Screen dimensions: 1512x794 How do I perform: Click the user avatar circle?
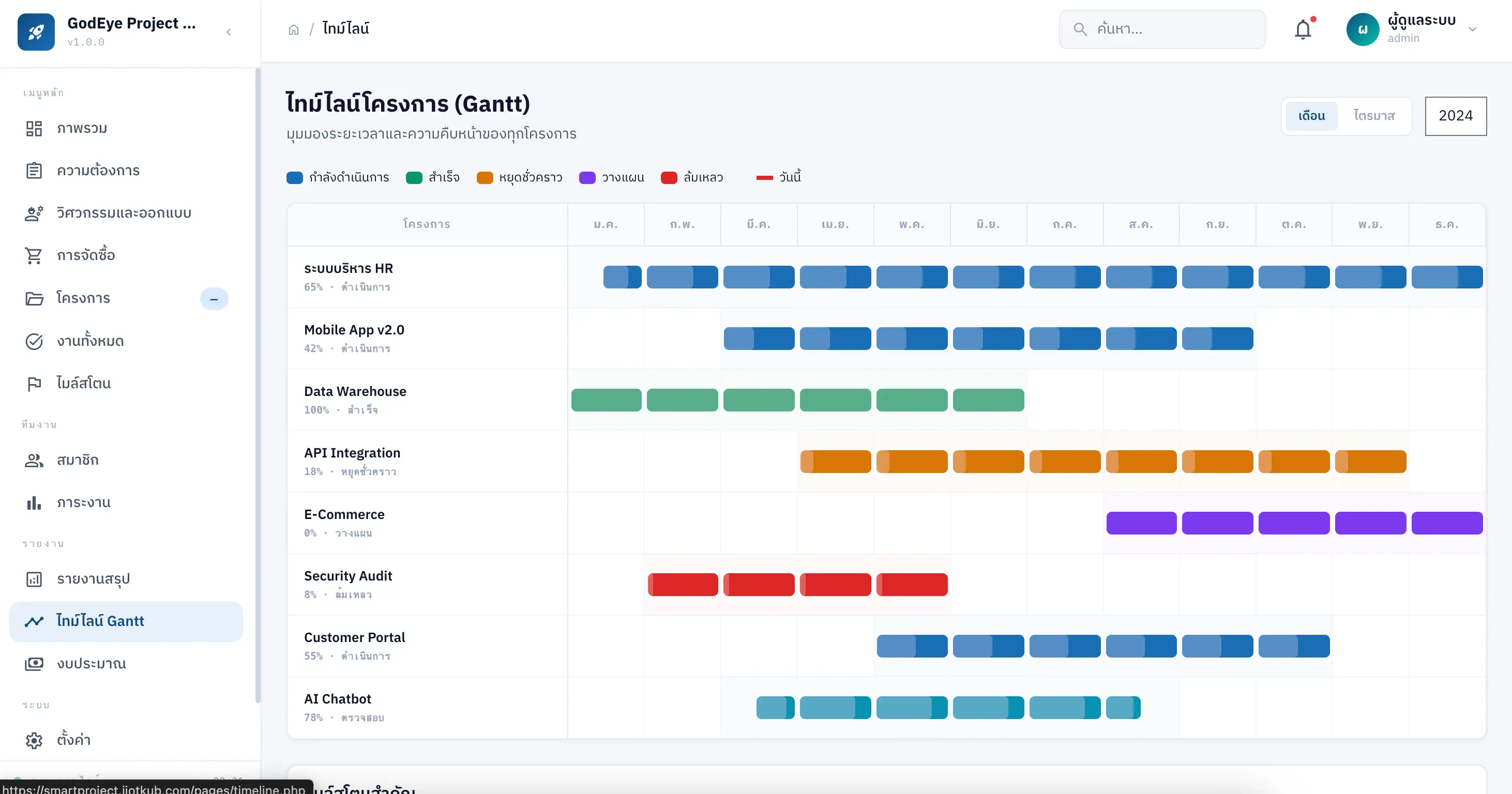pos(1363,29)
